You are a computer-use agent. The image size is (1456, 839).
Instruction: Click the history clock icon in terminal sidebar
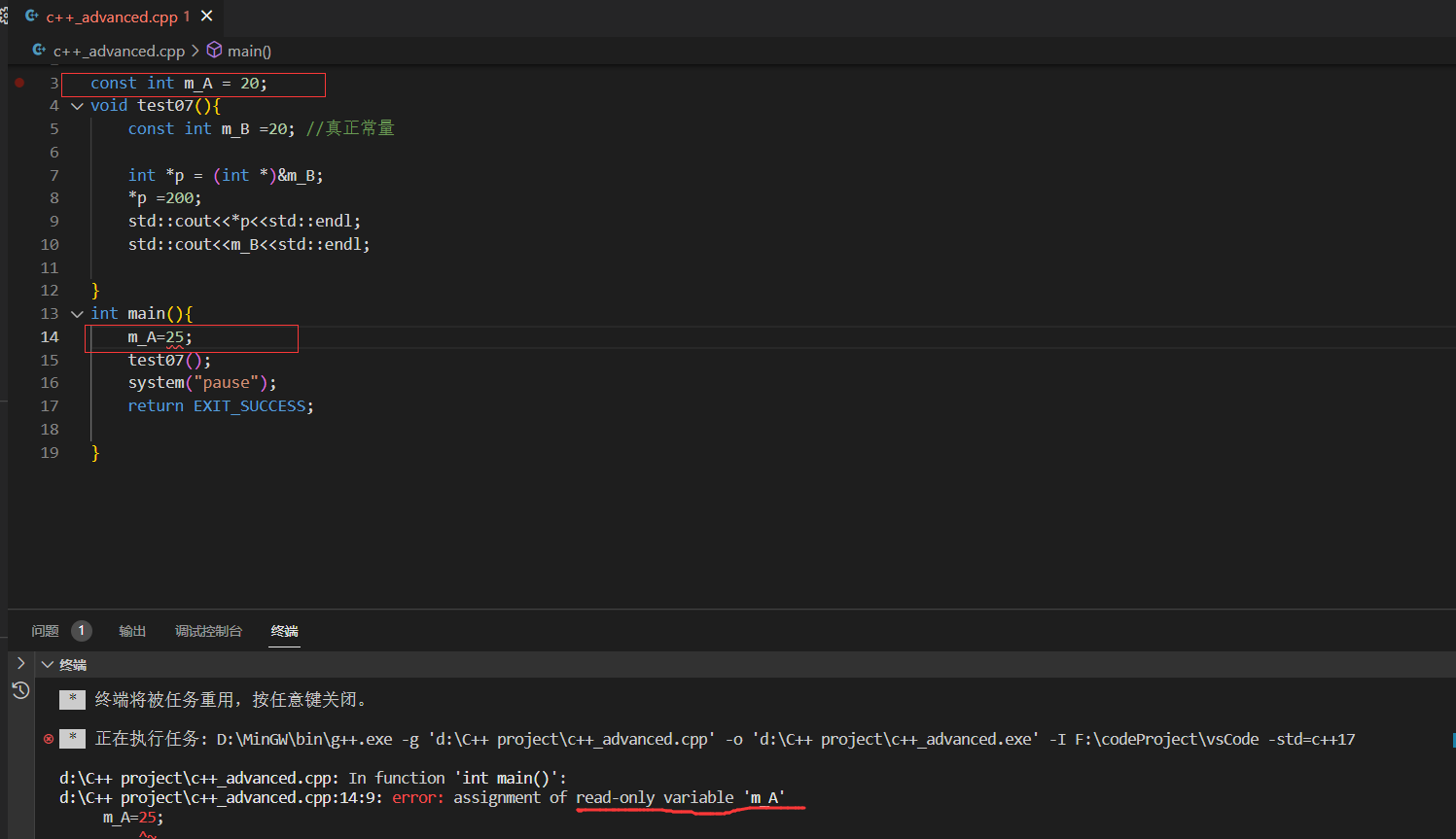point(20,690)
